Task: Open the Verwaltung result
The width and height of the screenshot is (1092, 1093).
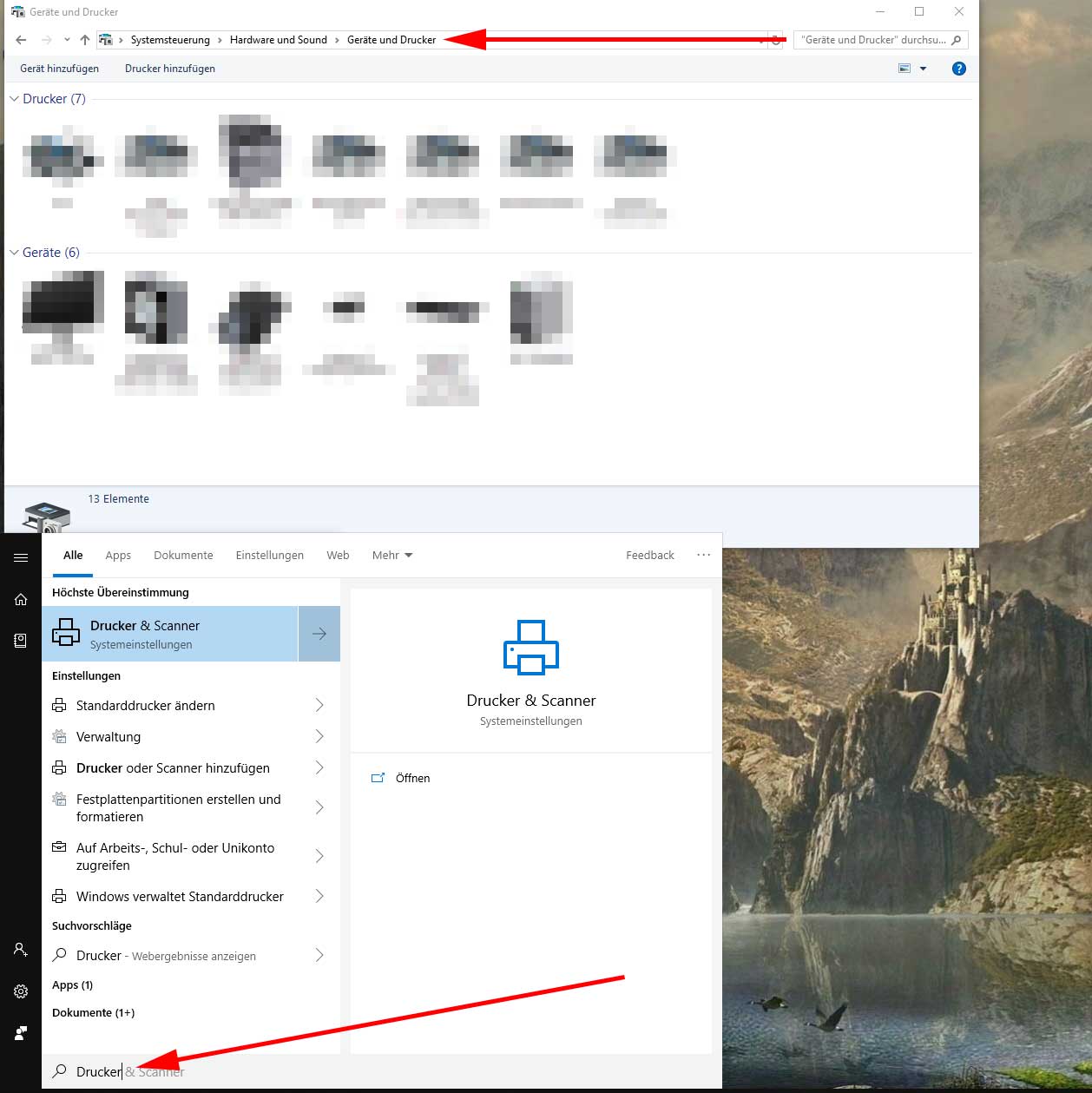Action: click(109, 737)
